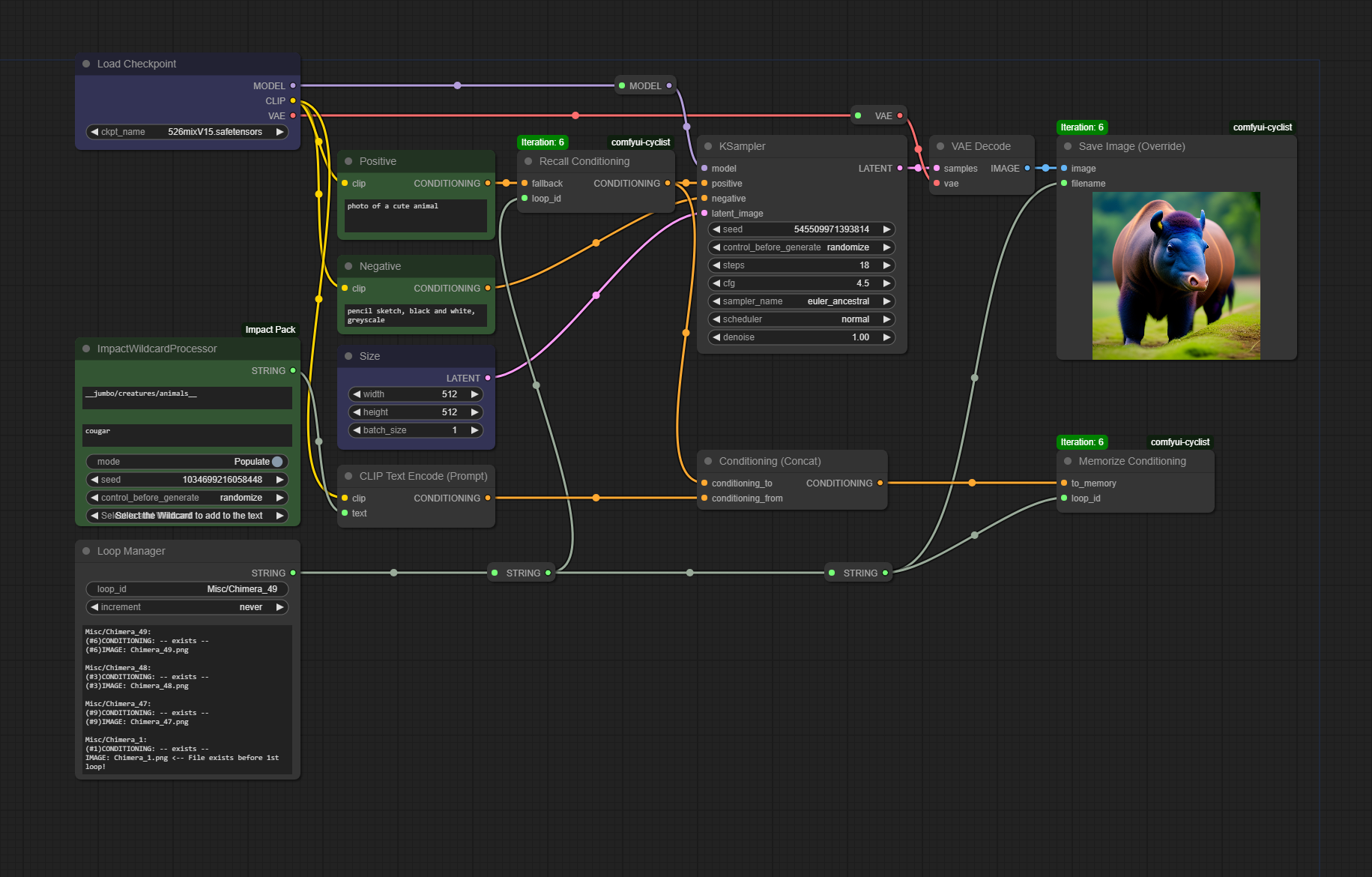Open the Select the Wildcard to add button
This screenshot has width=1372, height=877.
pos(187,516)
